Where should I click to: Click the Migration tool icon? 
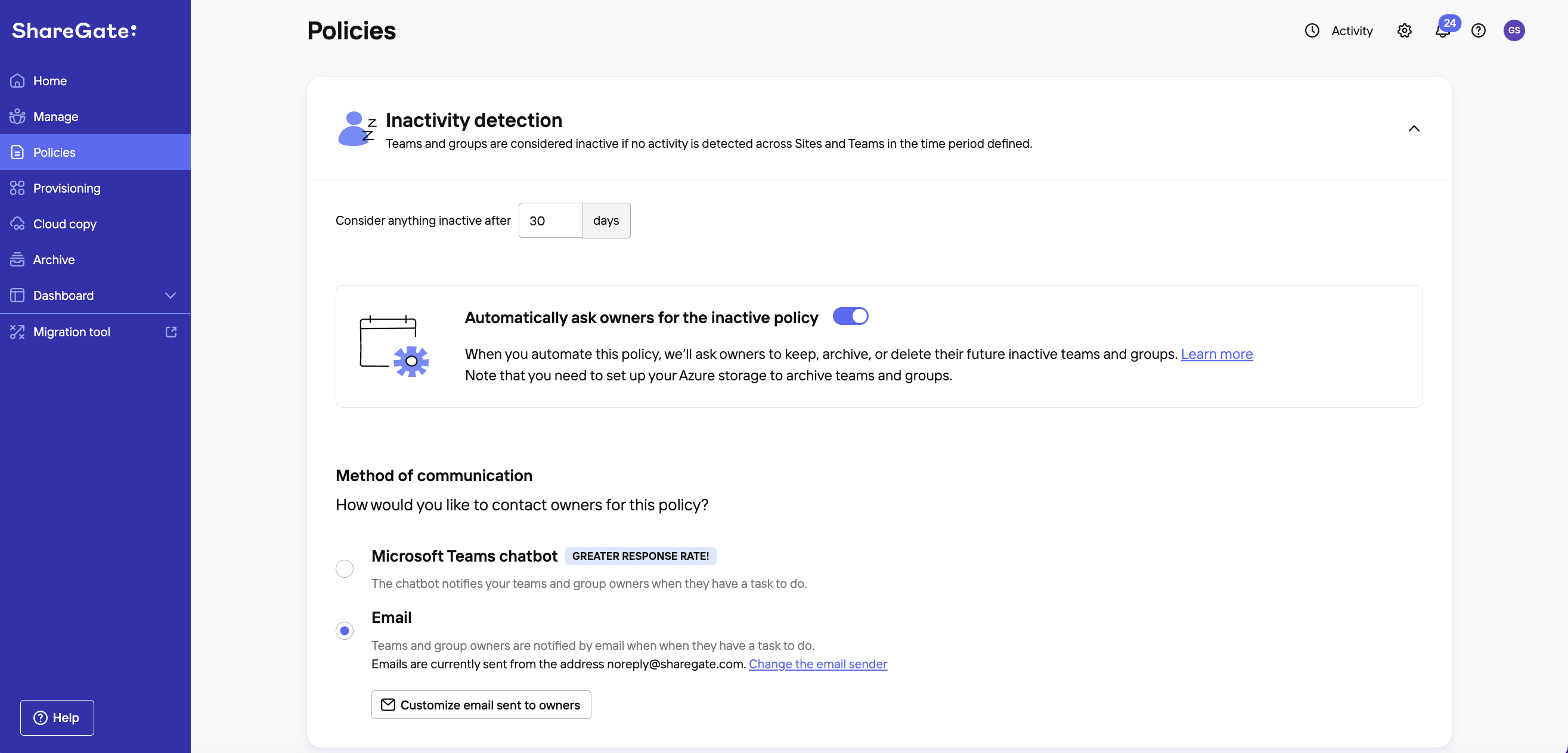tap(17, 331)
